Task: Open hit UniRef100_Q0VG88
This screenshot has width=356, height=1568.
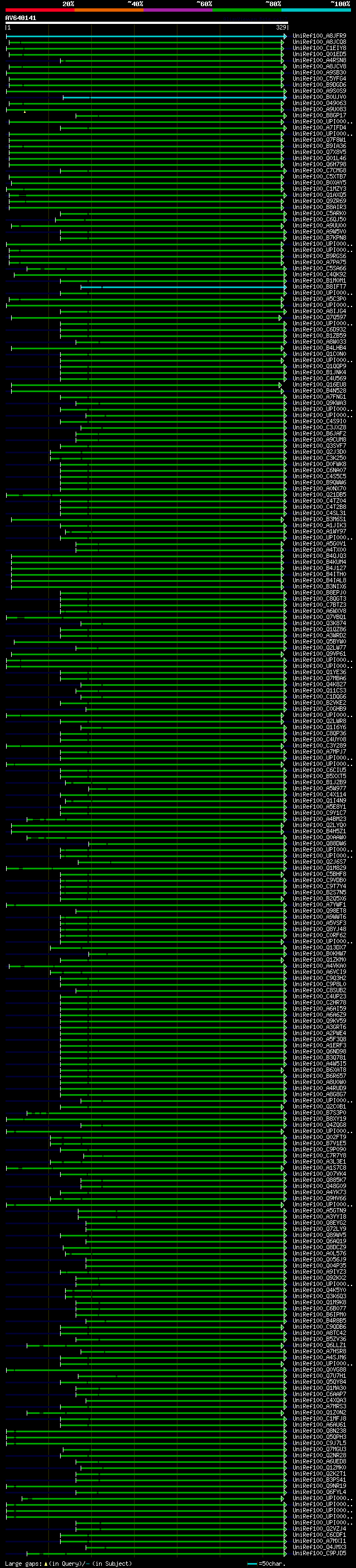Action: pos(319,1369)
